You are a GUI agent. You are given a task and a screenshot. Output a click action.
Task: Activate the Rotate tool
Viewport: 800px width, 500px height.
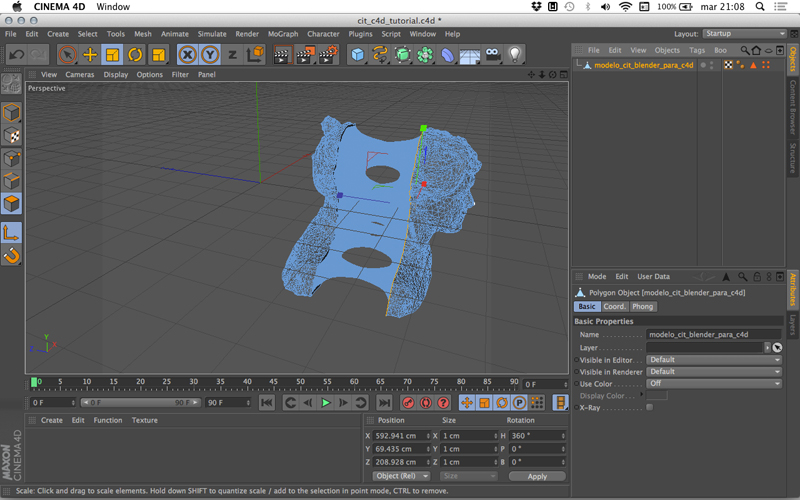(135, 55)
